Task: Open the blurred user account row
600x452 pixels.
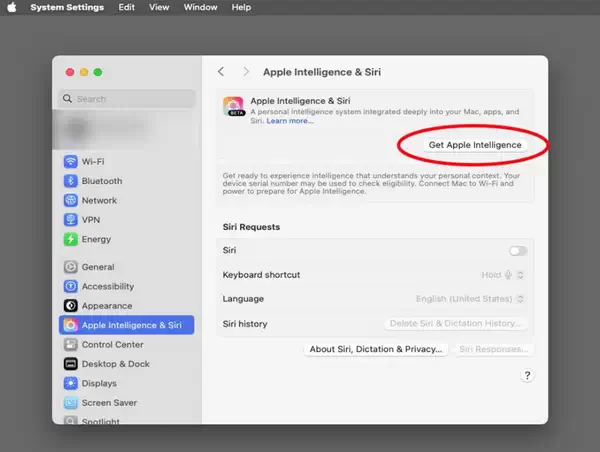Action: click(x=127, y=129)
